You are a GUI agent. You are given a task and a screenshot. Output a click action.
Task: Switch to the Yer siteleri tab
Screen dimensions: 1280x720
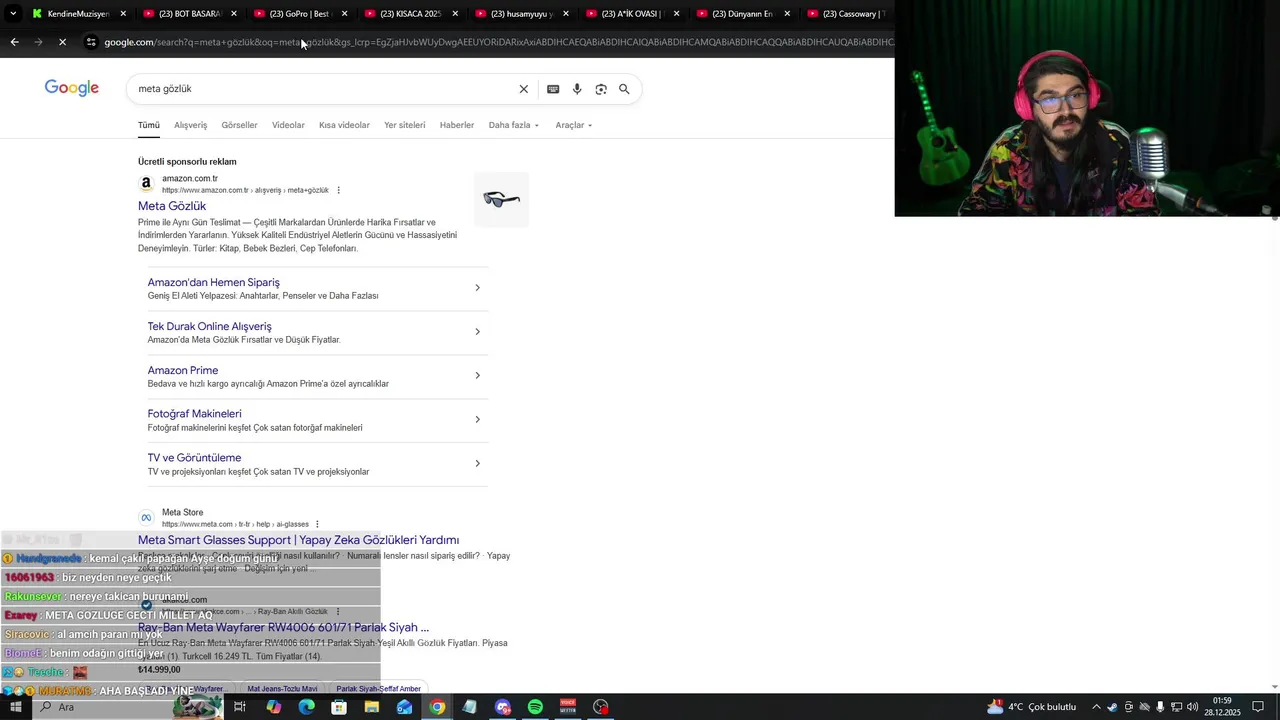(x=404, y=125)
